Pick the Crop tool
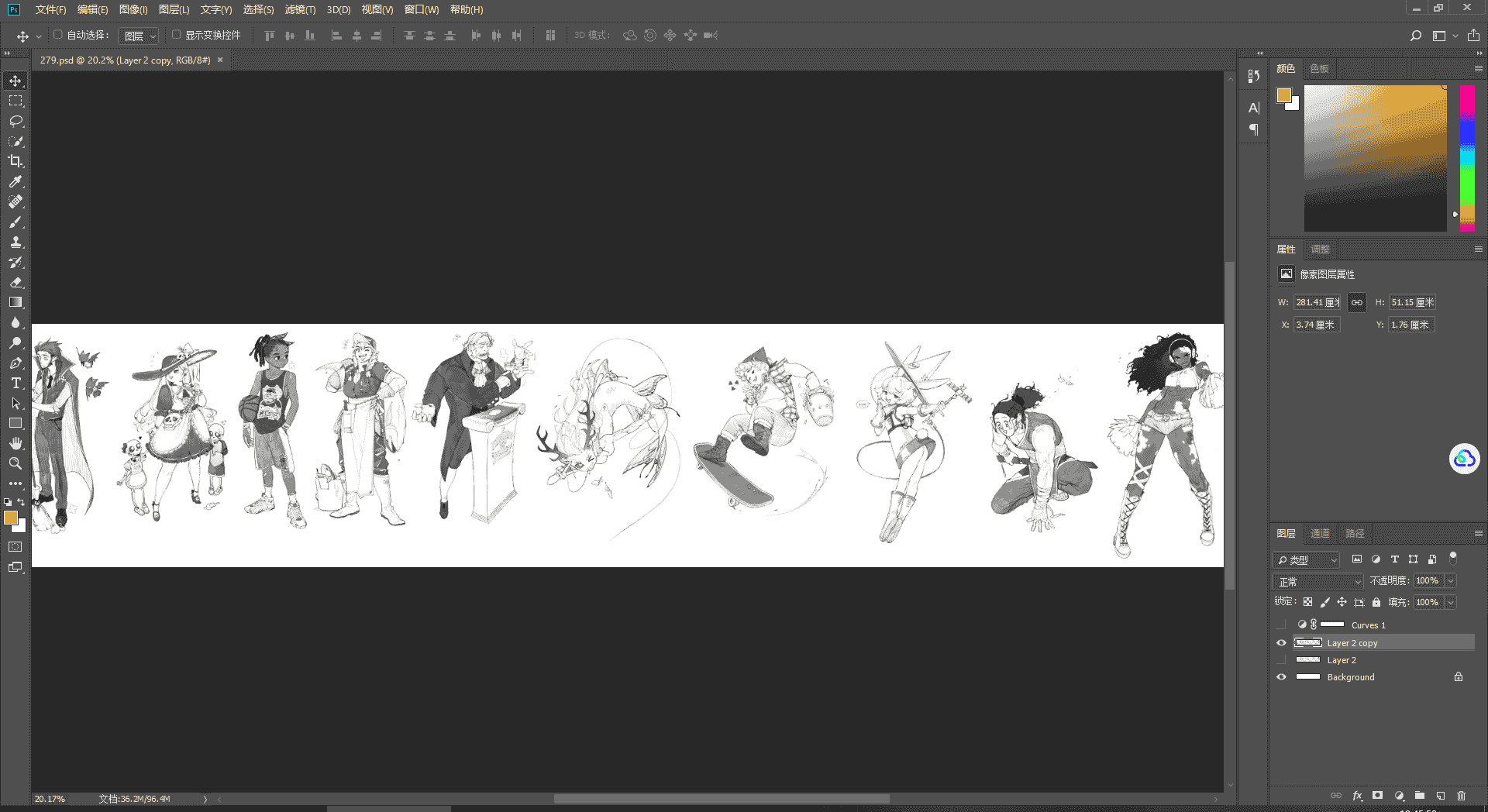Image resolution: width=1488 pixels, height=812 pixels. 15,161
